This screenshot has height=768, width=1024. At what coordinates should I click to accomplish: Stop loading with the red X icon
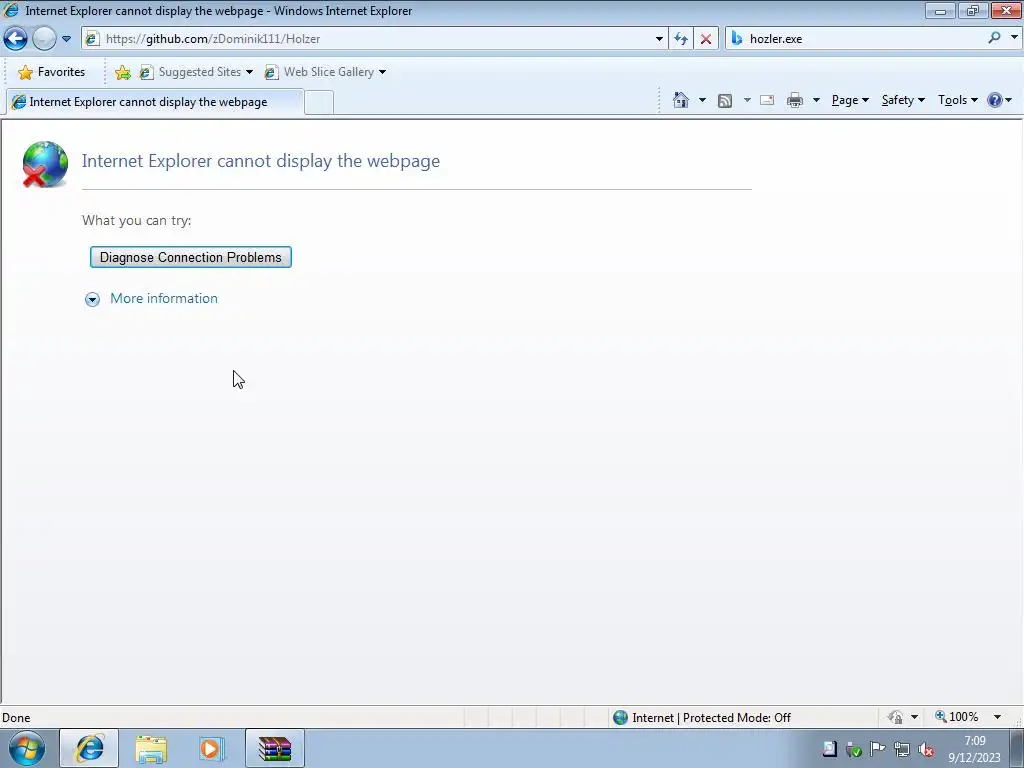tap(705, 39)
